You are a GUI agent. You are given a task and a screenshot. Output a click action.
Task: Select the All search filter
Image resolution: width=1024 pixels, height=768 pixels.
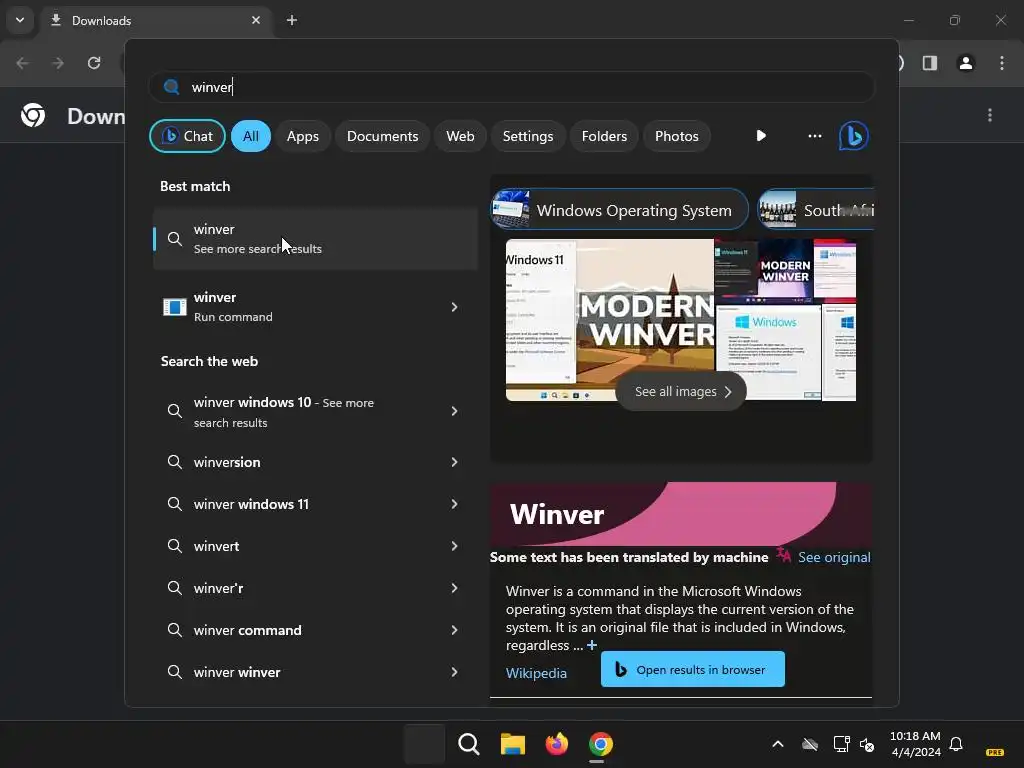point(251,136)
